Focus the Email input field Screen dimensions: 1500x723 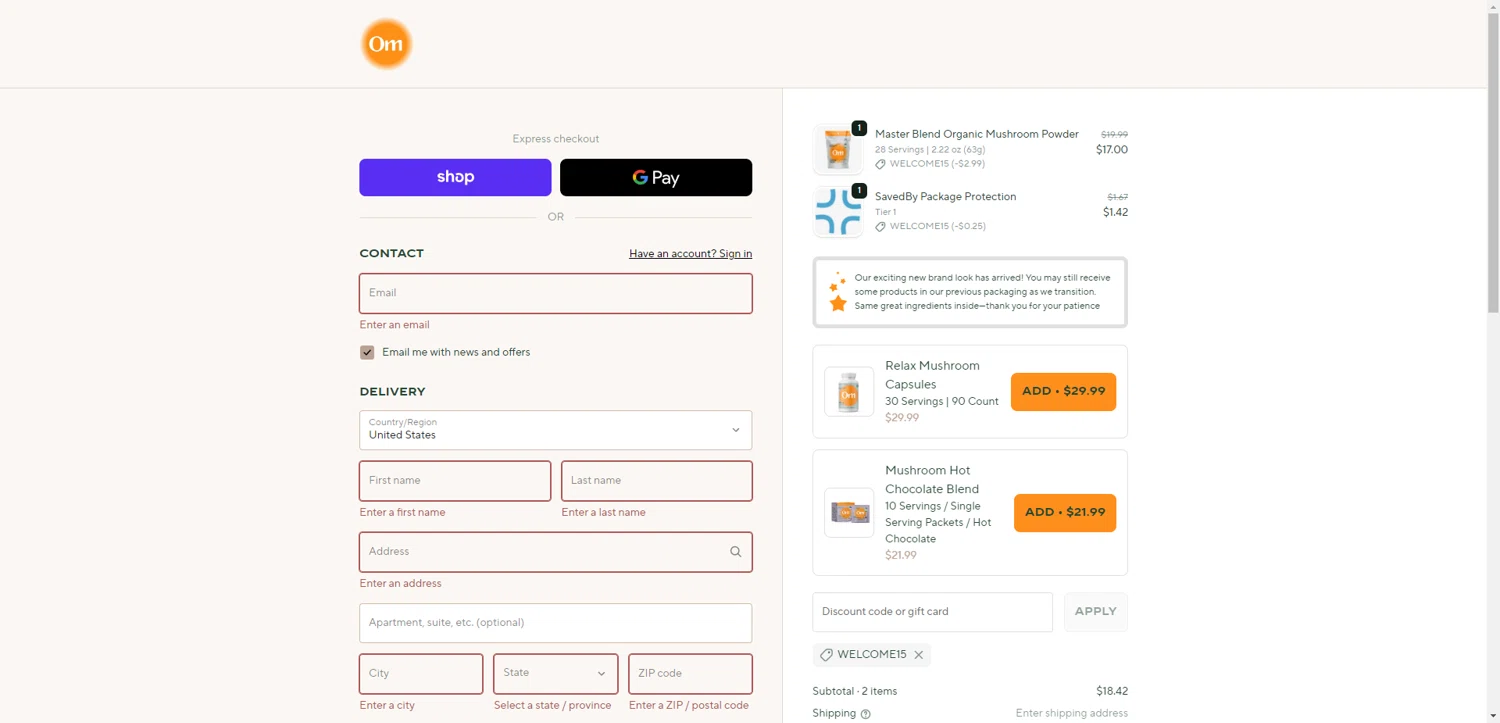click(556, 293)
